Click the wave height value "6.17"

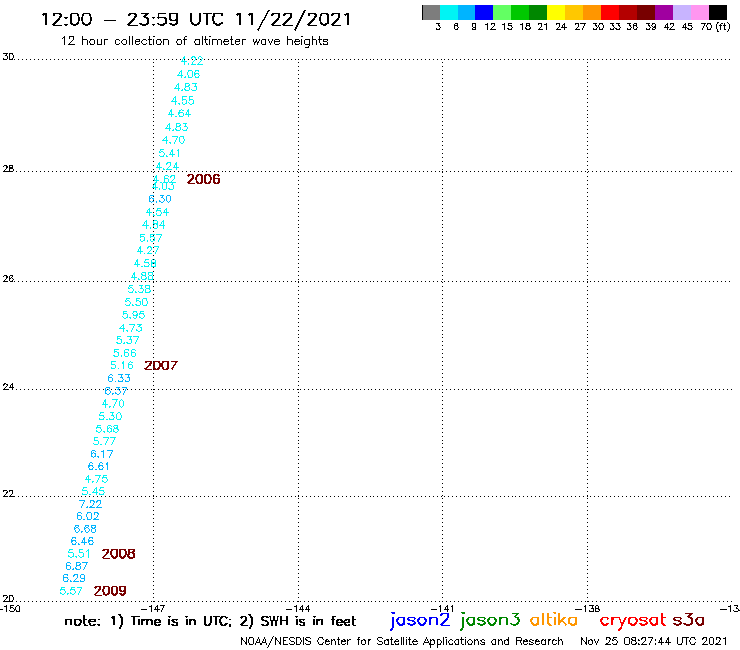102,454
